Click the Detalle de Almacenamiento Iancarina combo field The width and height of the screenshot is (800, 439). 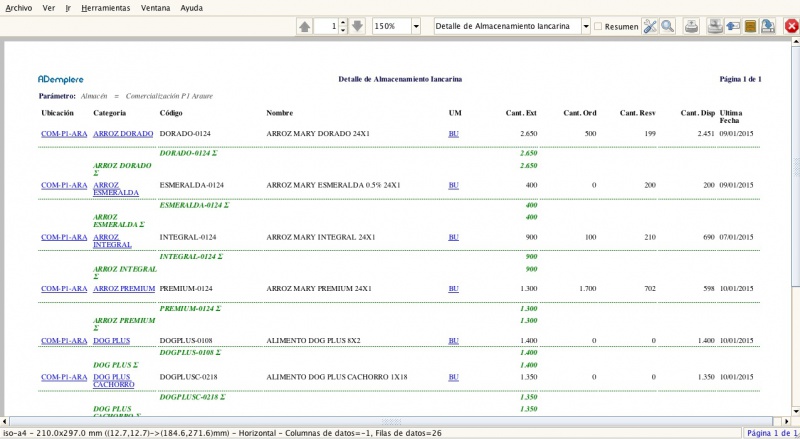pyautogui.click(x=507, y=26)
